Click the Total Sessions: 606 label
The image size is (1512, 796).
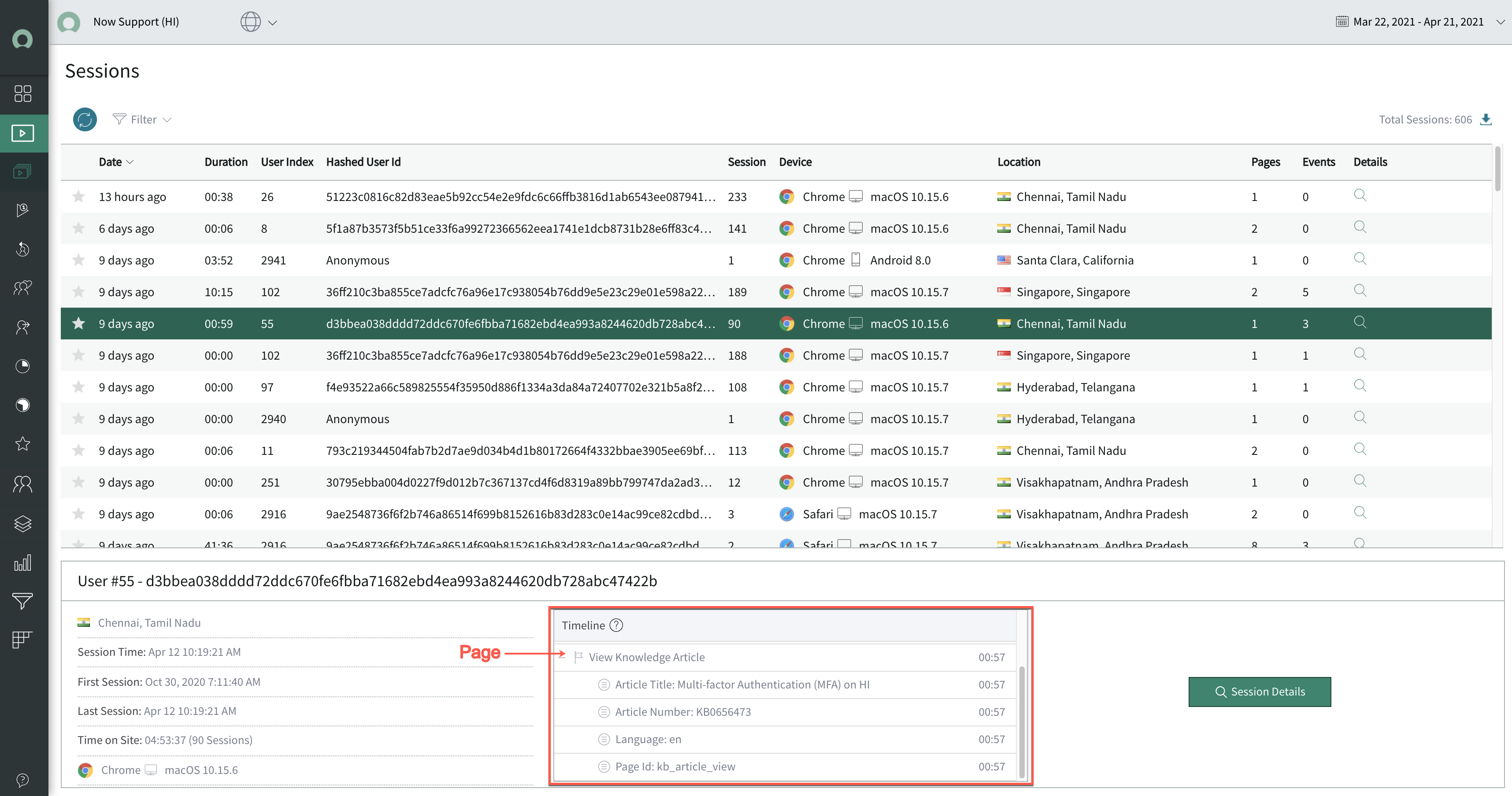1425,120
